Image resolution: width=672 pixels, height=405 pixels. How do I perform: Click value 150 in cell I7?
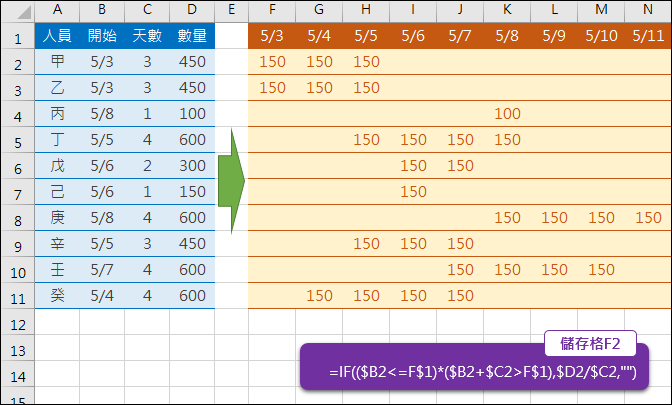413,192
